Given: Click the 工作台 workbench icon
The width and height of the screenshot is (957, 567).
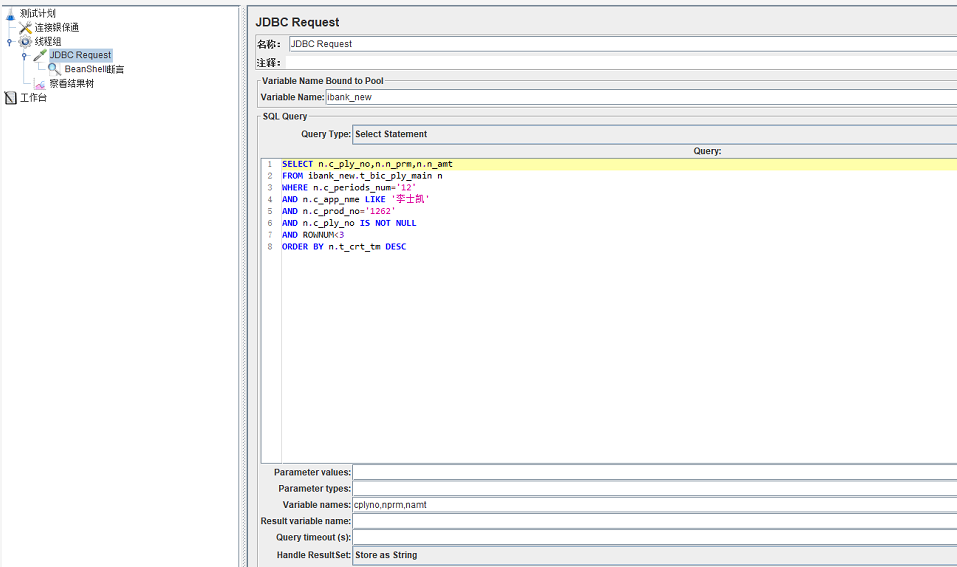Looking at the screenshot, I should tap(10, 98).
